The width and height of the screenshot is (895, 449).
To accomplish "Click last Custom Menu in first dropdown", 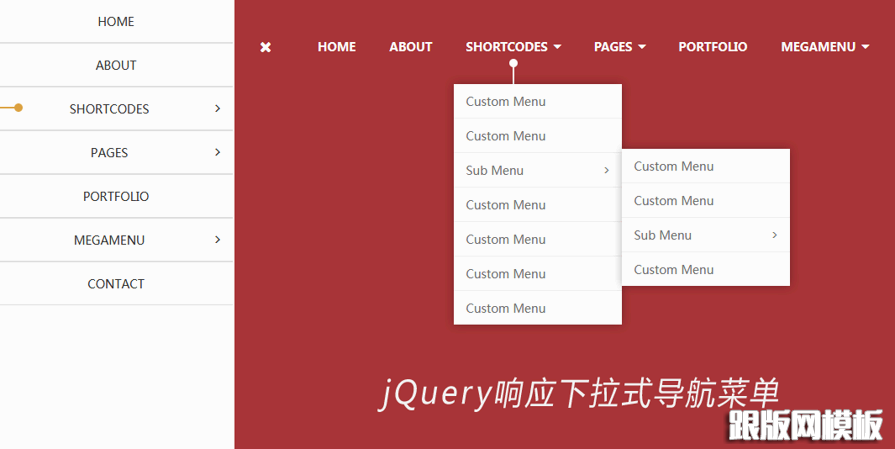I will tap(506, 308).
